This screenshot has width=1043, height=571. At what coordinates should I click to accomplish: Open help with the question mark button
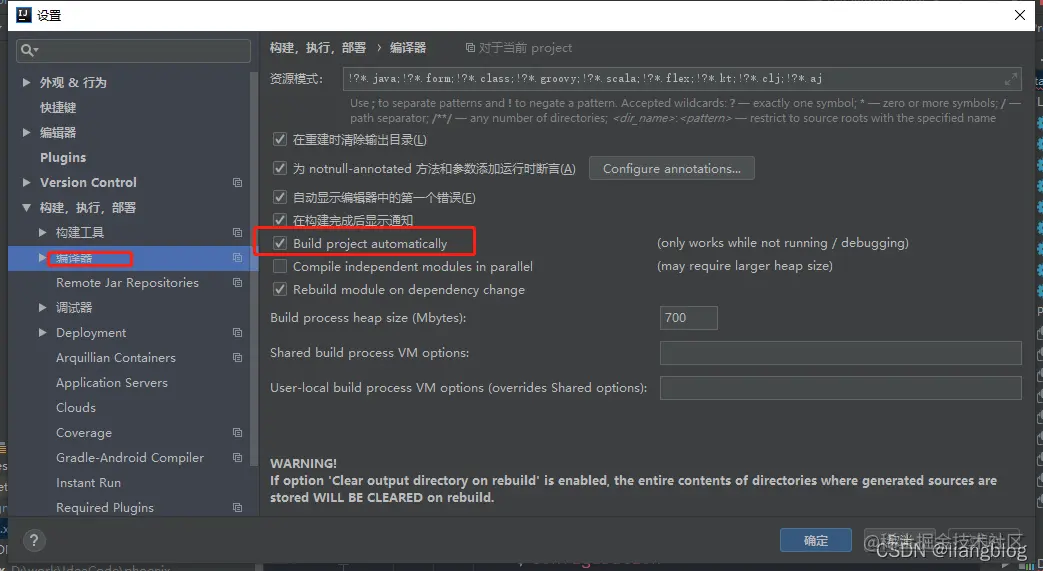tap(34, 540)
